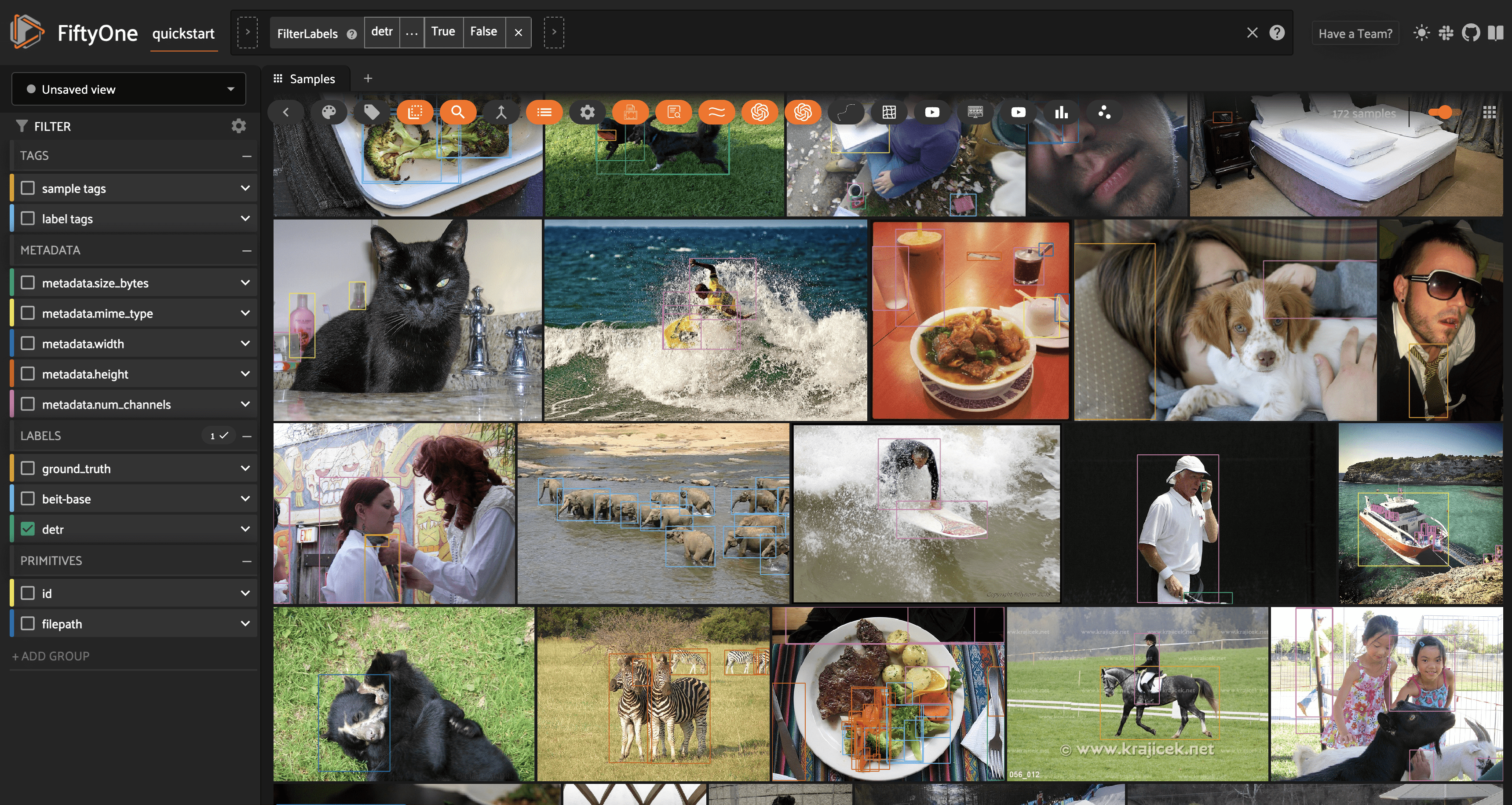Viewport: 1512px width, 805px height.
Task: Check the beit-base labels checkbox
Action: pyautogui.click(x=28, y=499)
